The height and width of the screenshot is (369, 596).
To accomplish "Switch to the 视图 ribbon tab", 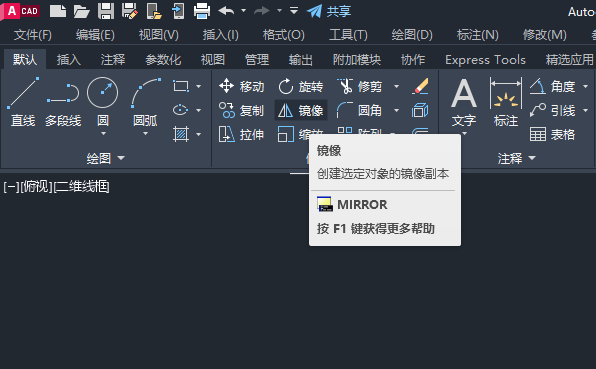I will click(x=213, y=60).
